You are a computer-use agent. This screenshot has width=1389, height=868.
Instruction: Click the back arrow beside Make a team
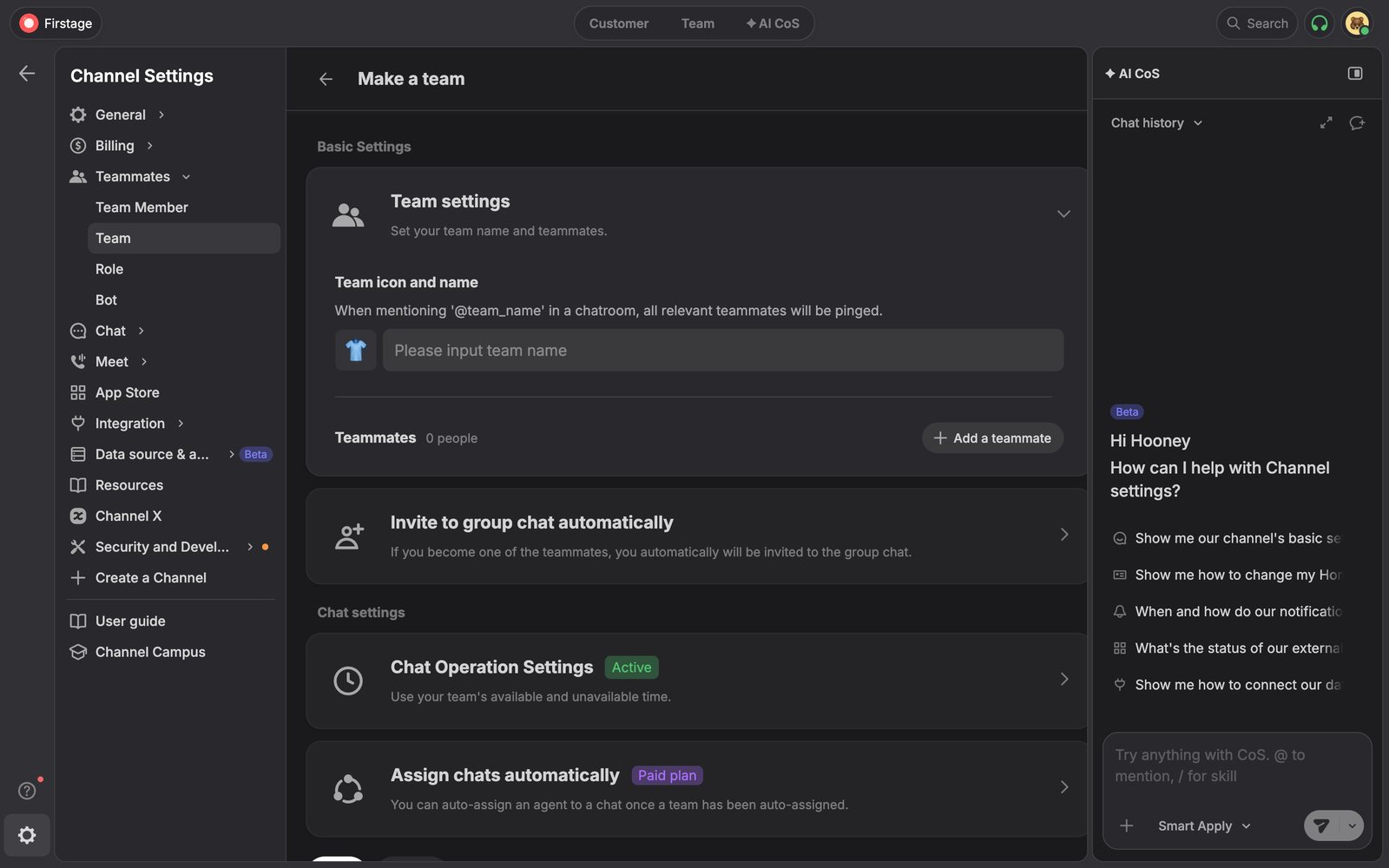pos(326,79)
